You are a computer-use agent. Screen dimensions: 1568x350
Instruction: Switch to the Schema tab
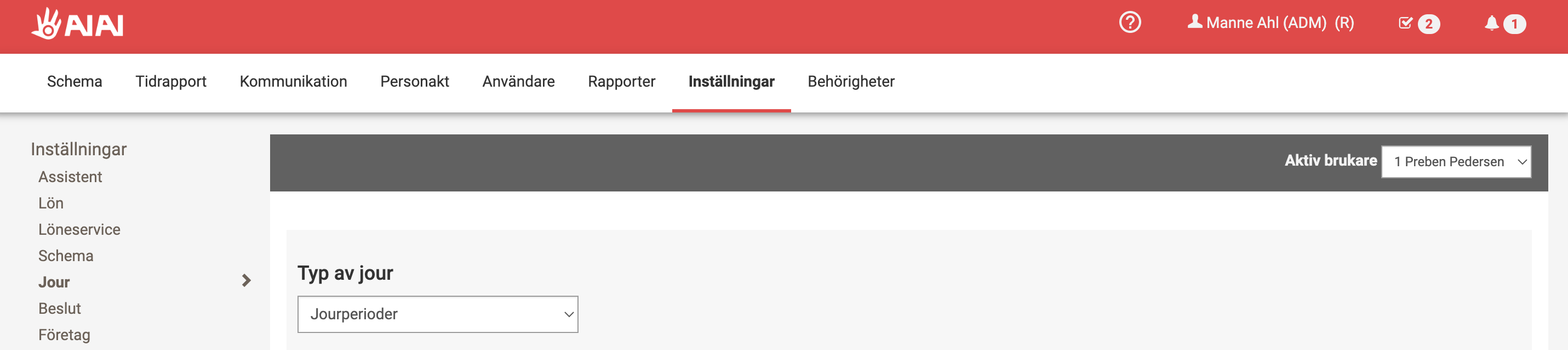pyautogui.click(x=75, y=82)
